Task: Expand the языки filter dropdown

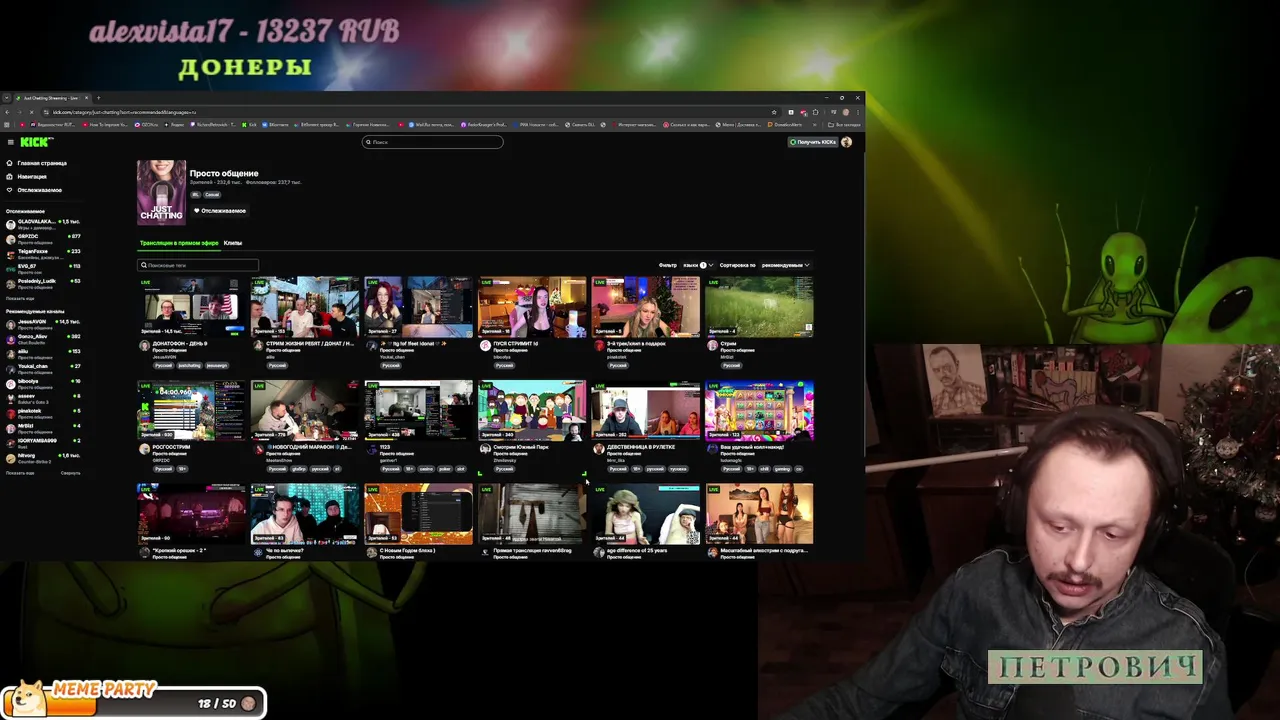Action: tap(696, 265)
